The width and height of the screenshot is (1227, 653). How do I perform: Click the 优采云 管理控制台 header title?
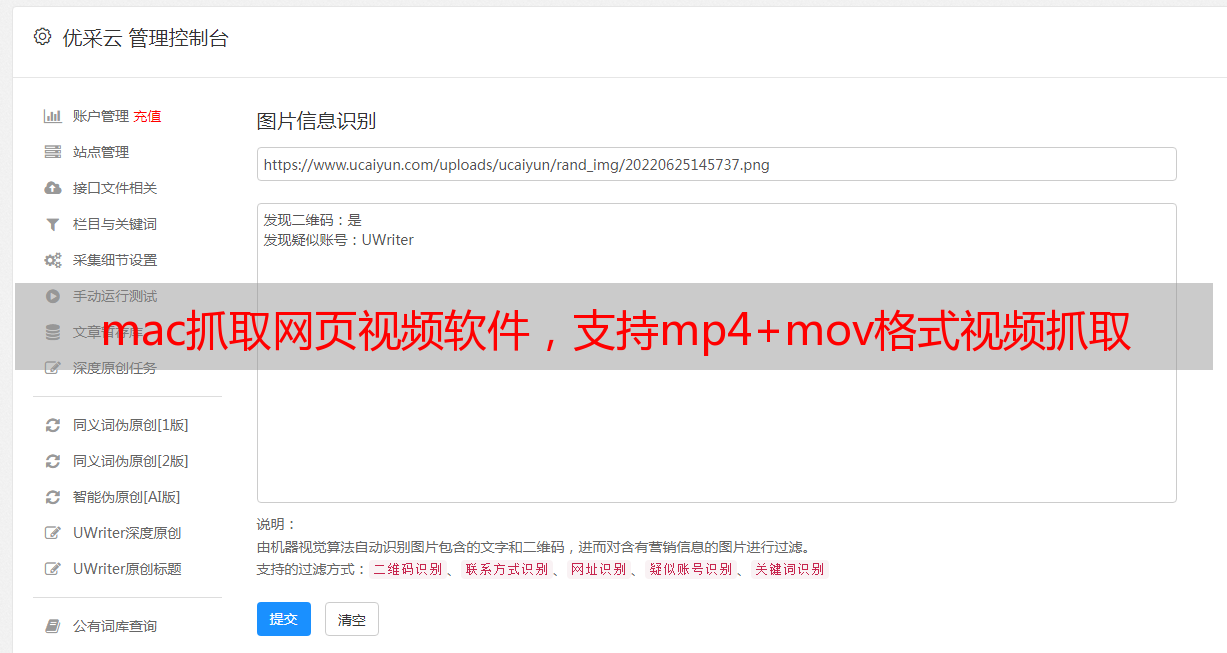click(145, 38)
